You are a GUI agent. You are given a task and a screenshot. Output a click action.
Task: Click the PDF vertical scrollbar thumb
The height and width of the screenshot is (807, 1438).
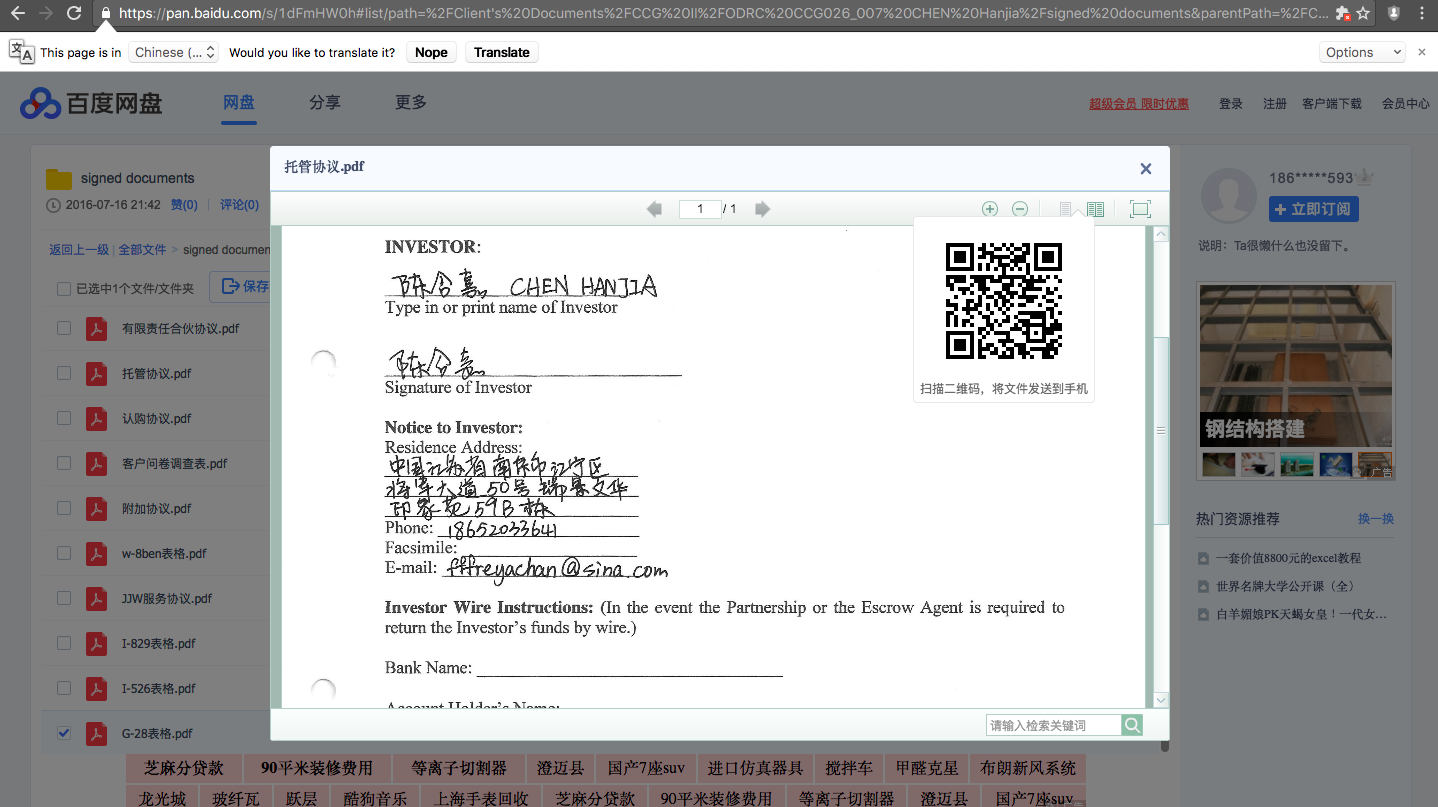click(x=1161, y=430)
